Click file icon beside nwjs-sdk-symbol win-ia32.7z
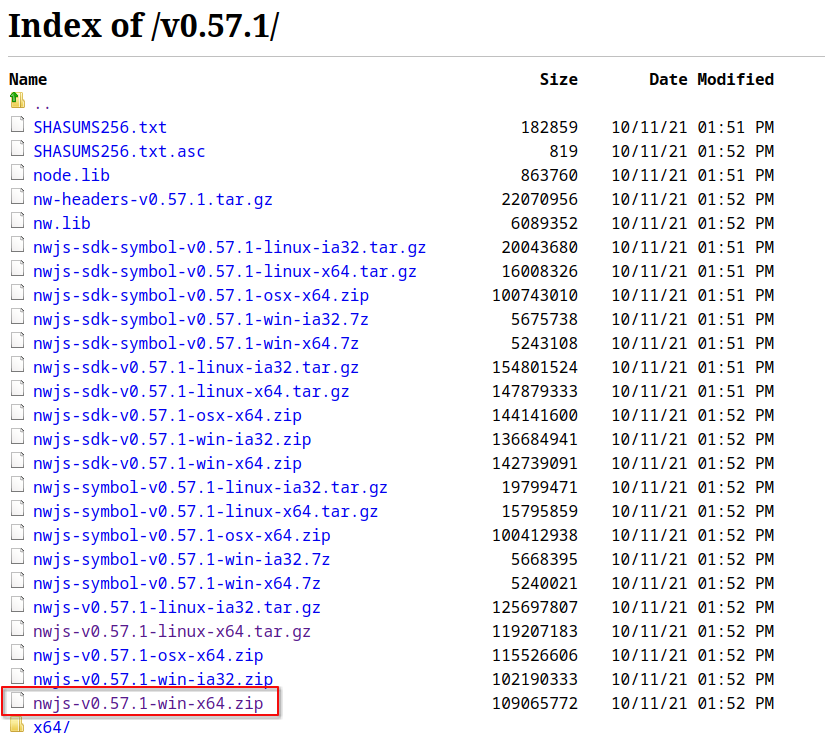825x756 pixels. click(17, 316)
